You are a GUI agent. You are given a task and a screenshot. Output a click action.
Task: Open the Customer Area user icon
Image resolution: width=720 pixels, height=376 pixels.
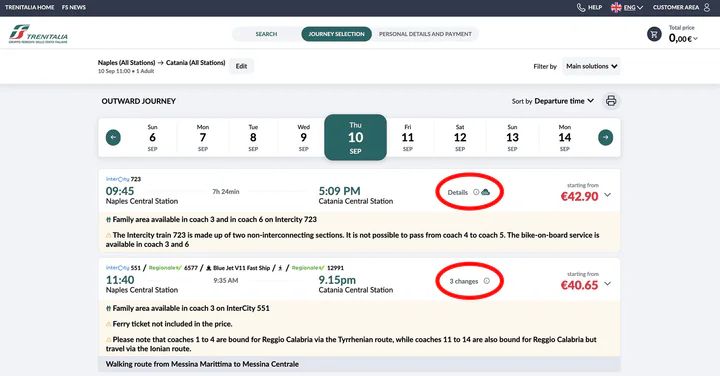click(707, 7)
